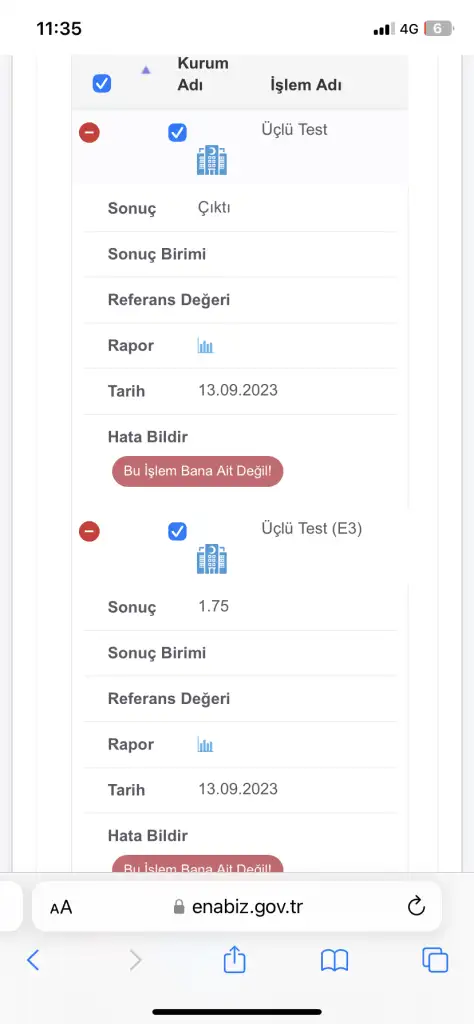Viewport: 474px width, 1024px height.
Task: Collapse the Üçlü Test (E3) row with the red minus
Action: pyautogui.click(x=89, y=531)
